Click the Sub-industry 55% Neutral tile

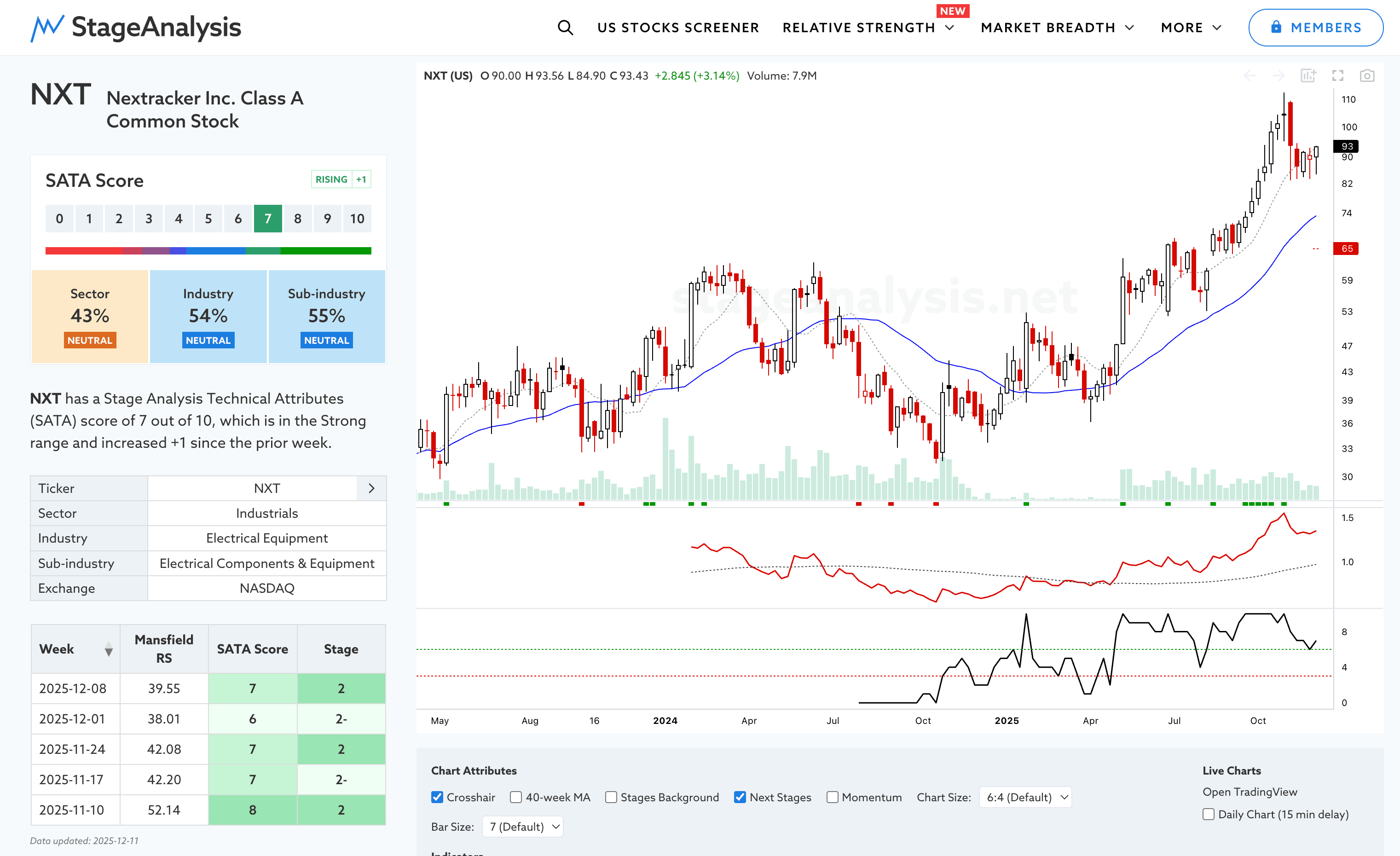click(x=327, y=316)
